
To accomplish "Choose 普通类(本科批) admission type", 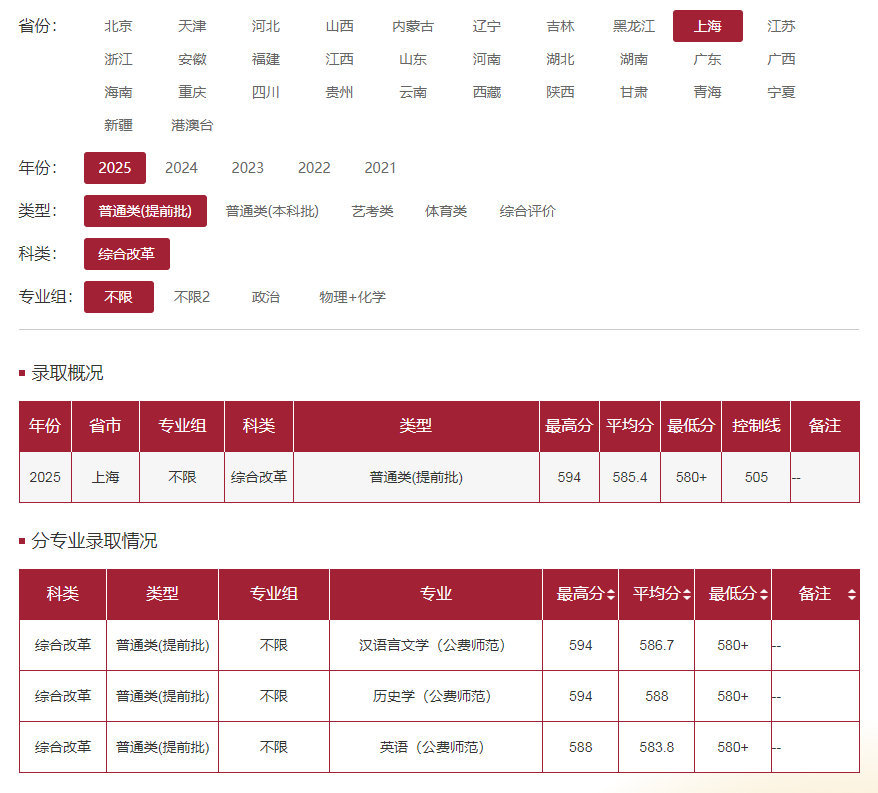I will [272, 211].
